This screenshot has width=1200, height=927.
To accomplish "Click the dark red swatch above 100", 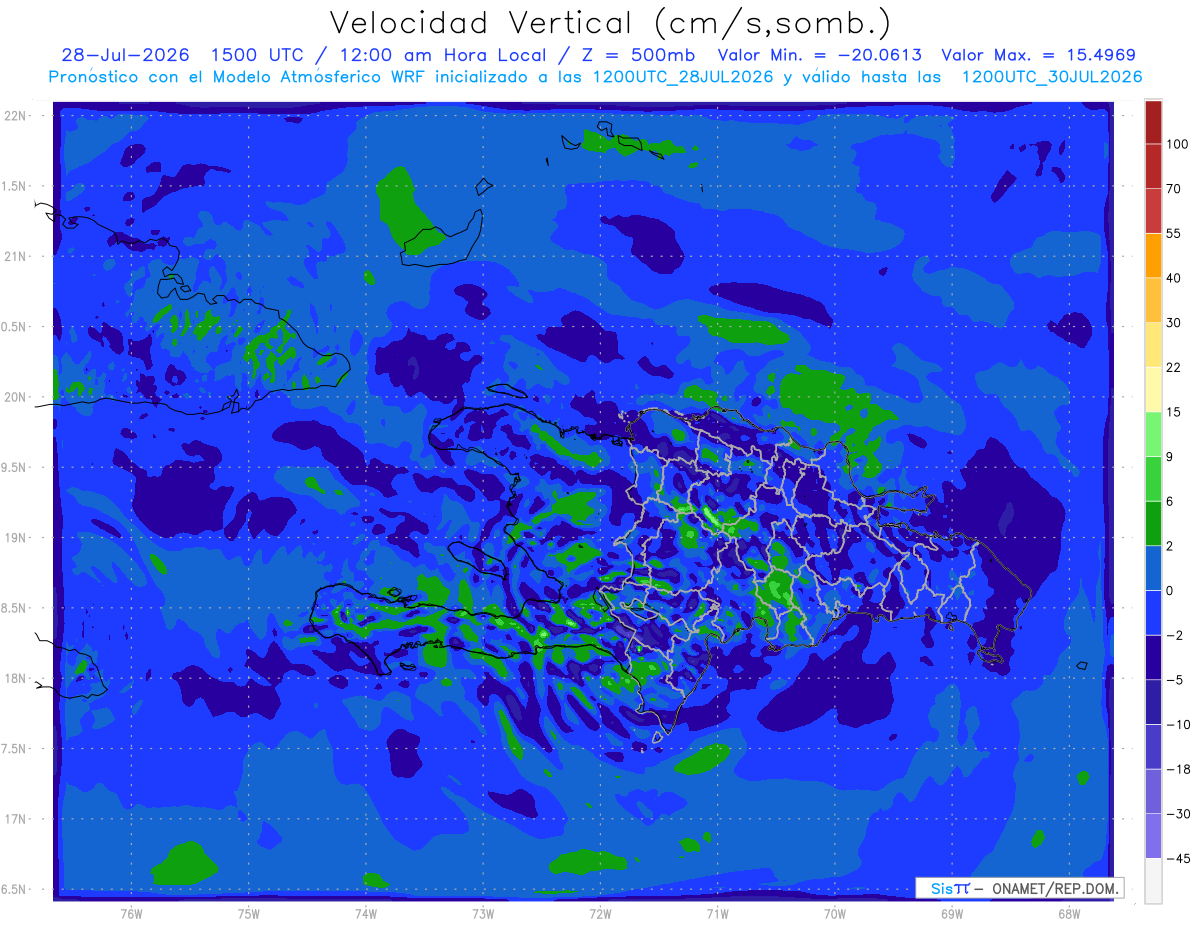I will [x=1153, y=122].
